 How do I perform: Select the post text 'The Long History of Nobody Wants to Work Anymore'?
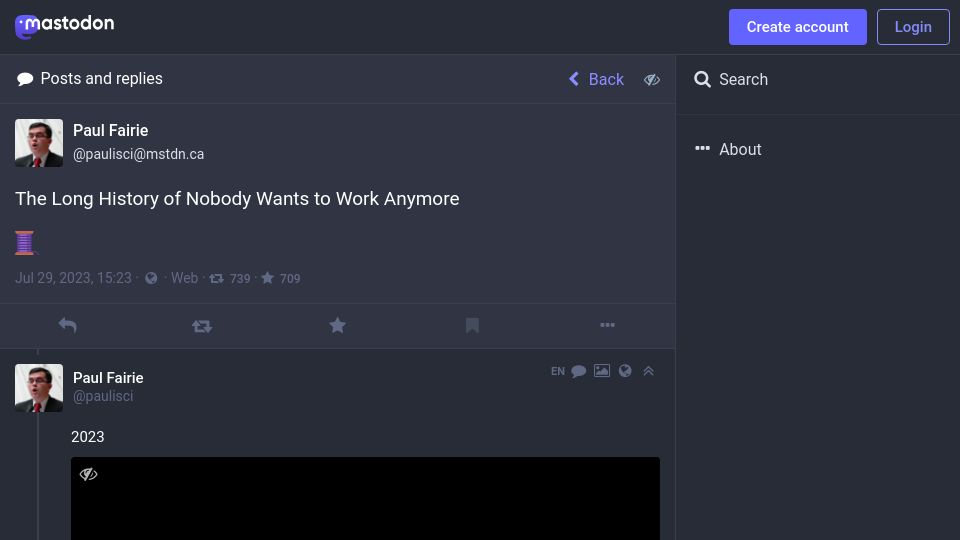(x=237, y=198)
